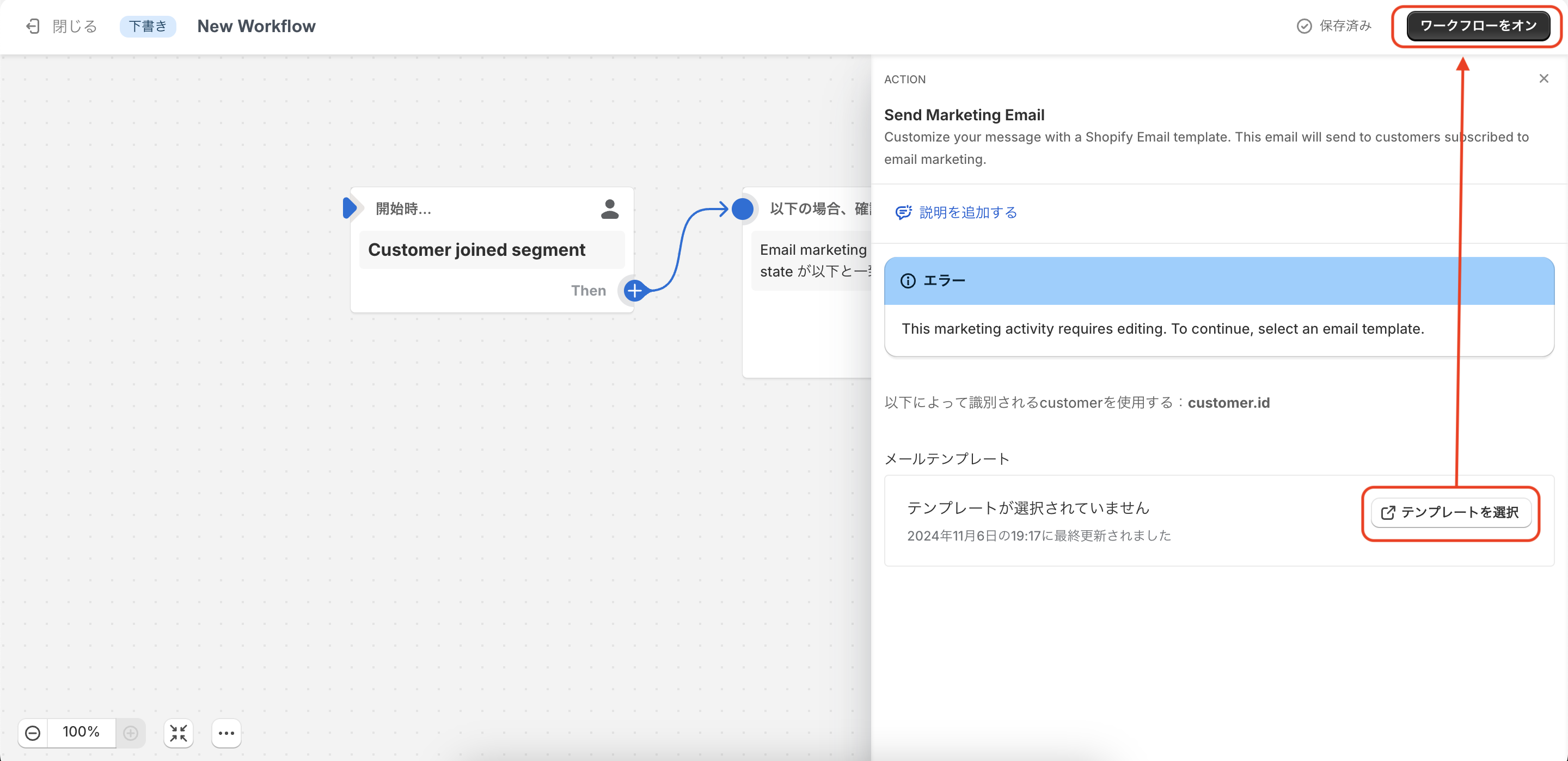Viewport: 1568px width, 761px height.
Task: Click the zoom in plus icon
Action: pos(130,733)
